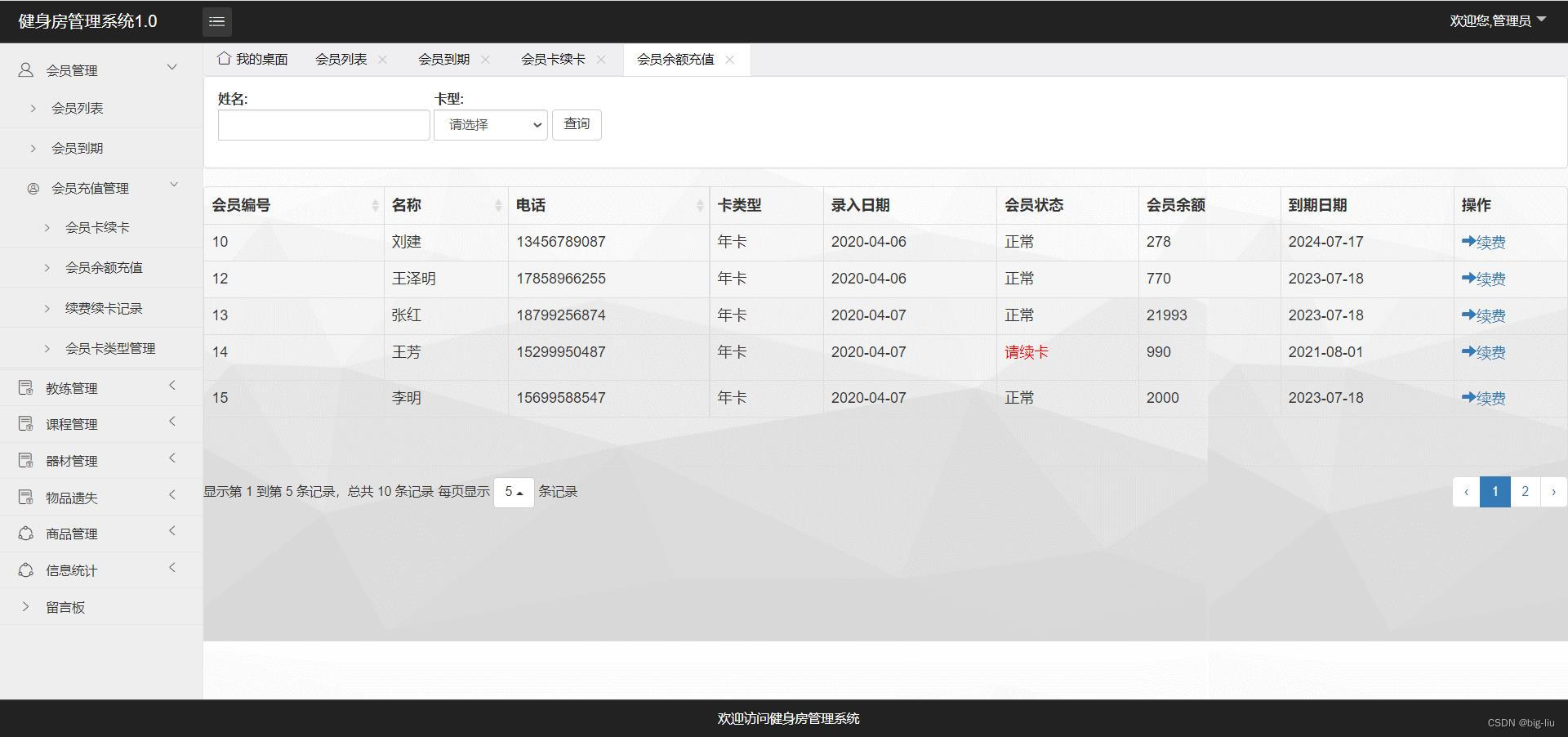
Task: Click phone number 13456789087
Action: (x=561, y=242)
